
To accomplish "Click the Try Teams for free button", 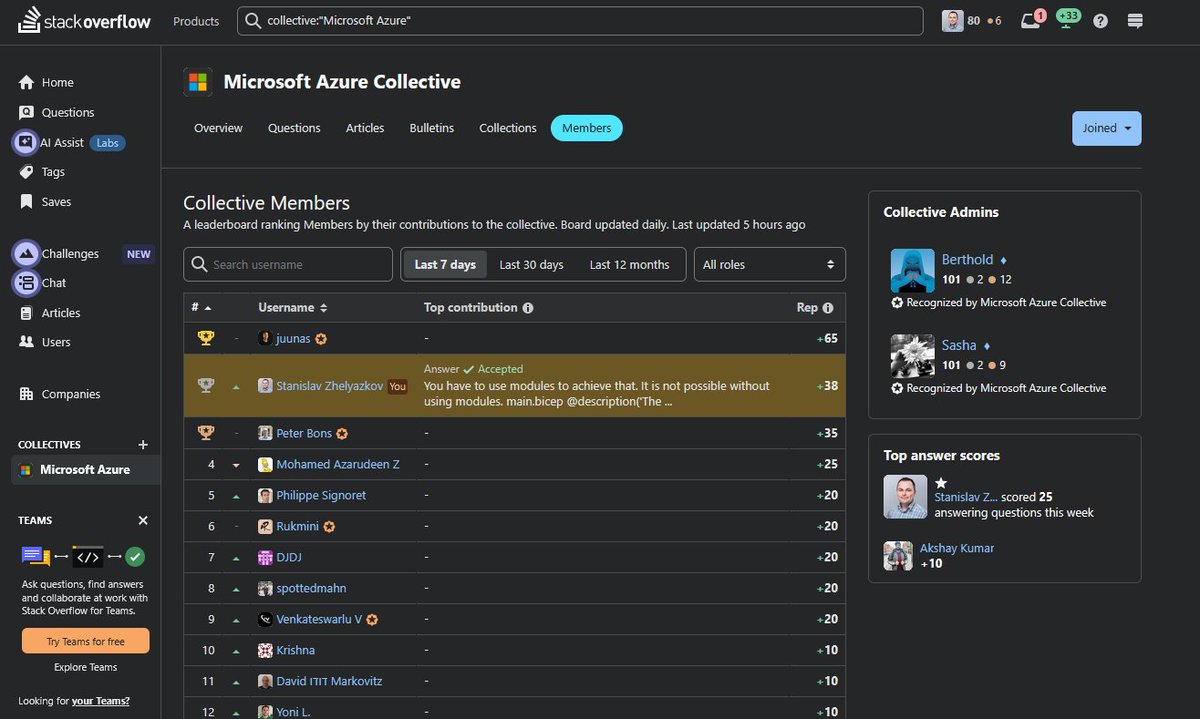I will click(x=86, y=641).
